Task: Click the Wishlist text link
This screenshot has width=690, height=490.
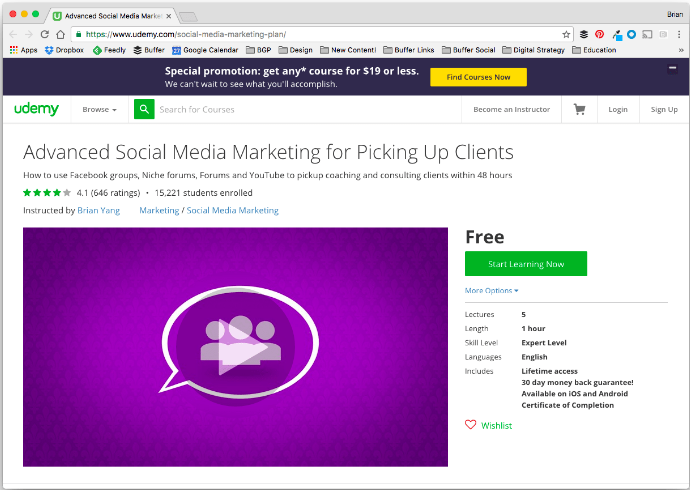Action: [x=496, y=425]
